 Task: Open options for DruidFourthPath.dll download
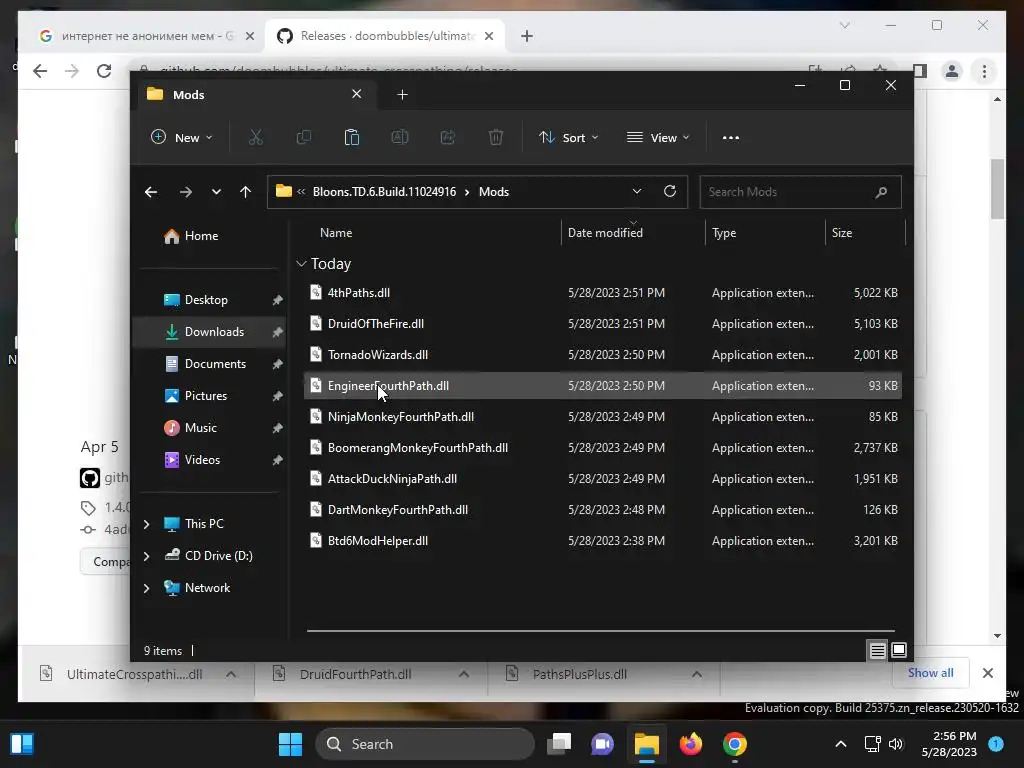(464, 674)
